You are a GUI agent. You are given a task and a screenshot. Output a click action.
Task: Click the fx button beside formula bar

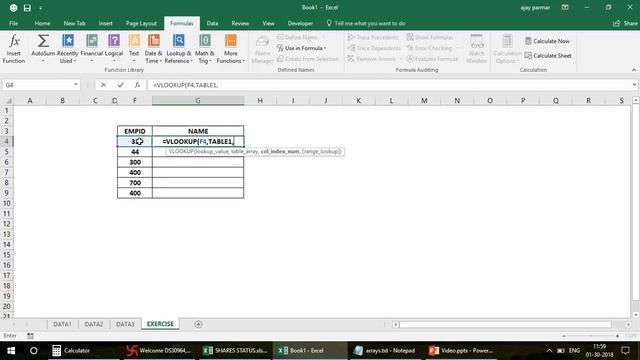pyautogui.click(x=137, y=85)
